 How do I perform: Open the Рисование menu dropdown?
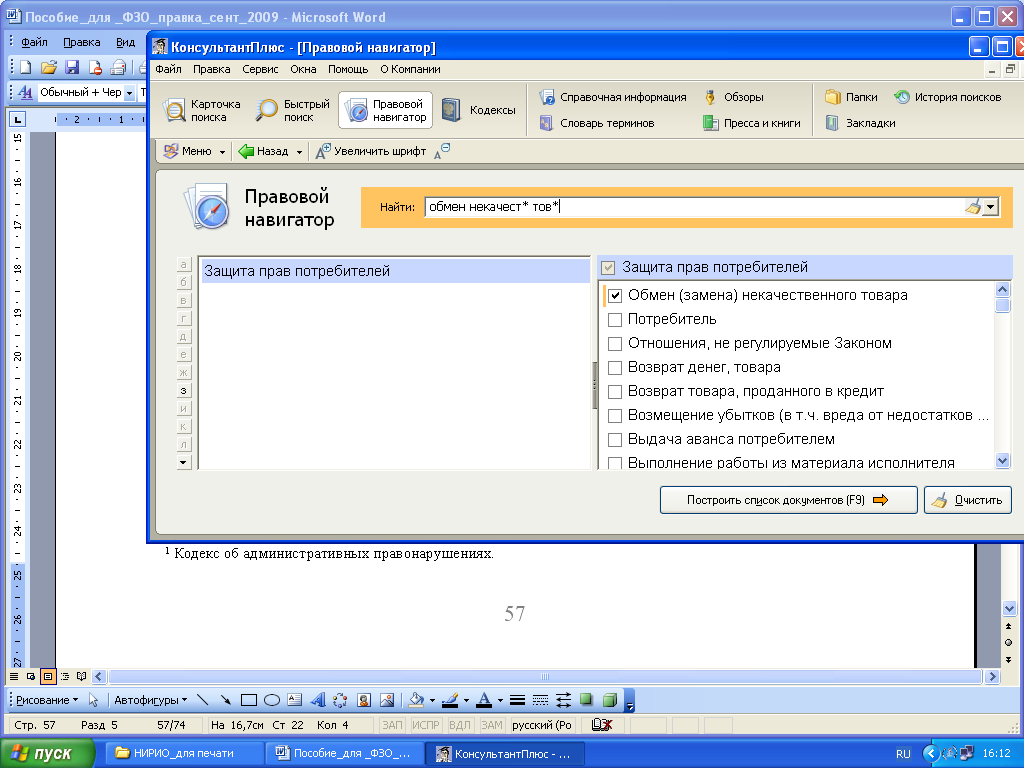click(47, 700)
